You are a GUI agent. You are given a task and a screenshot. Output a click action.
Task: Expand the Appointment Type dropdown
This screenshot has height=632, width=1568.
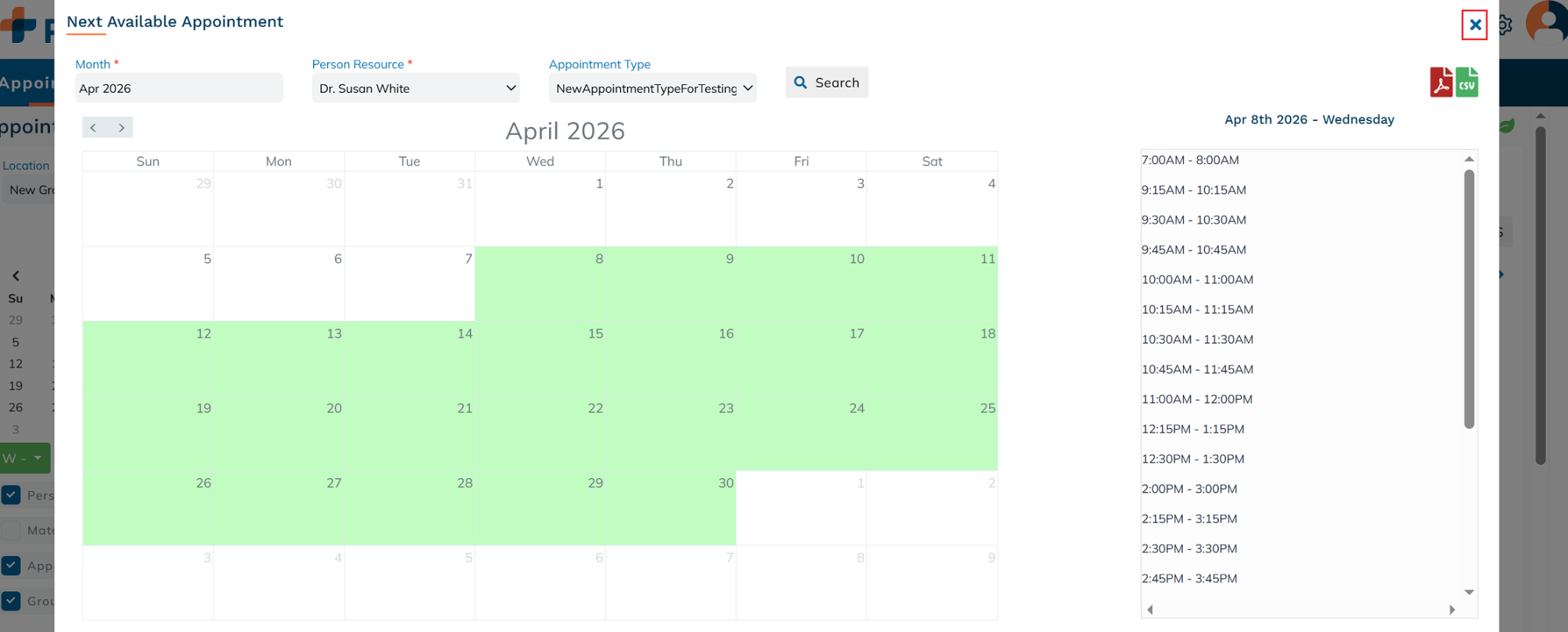652,88
